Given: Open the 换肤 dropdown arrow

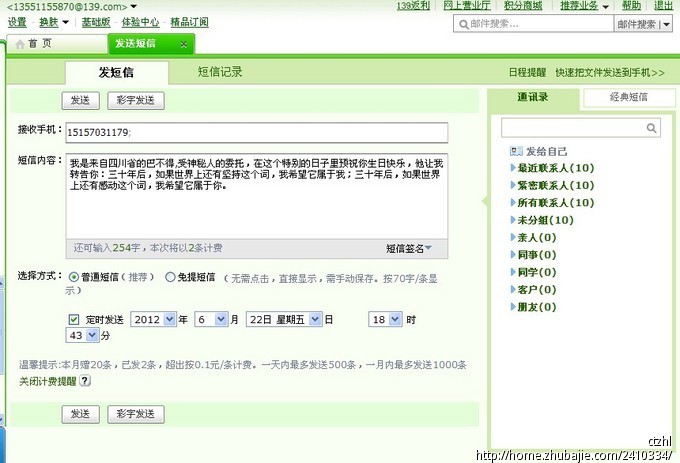Looking at the screenshot, I should [65, 22].
